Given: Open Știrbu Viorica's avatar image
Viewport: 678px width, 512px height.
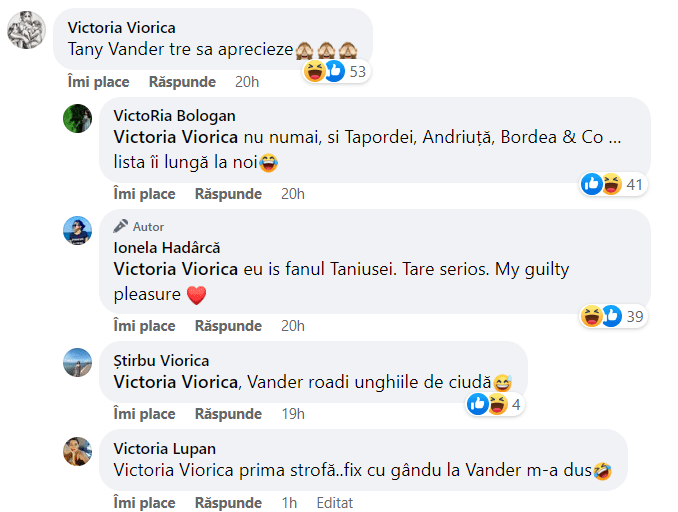Looking at the screenshot, I should 77,362.
